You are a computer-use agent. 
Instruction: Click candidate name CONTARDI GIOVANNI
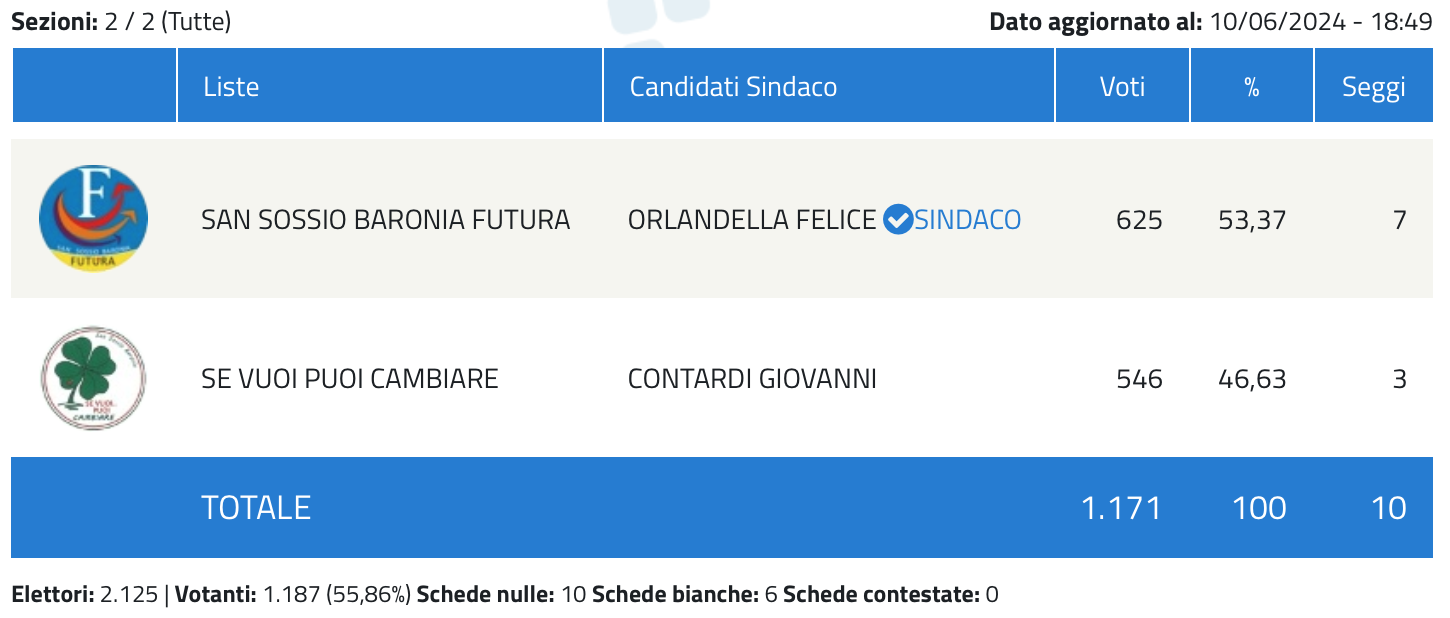[x=752, y=379]
